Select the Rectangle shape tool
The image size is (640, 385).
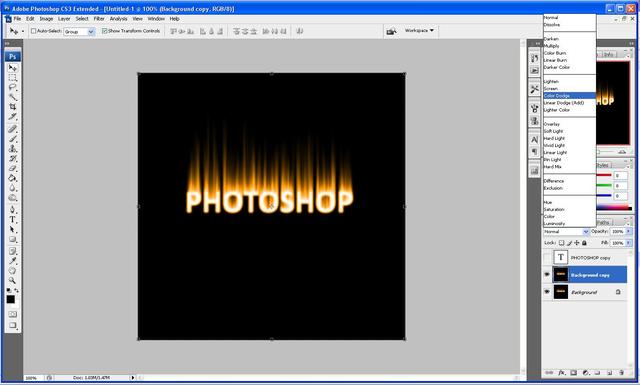[13, 239]
